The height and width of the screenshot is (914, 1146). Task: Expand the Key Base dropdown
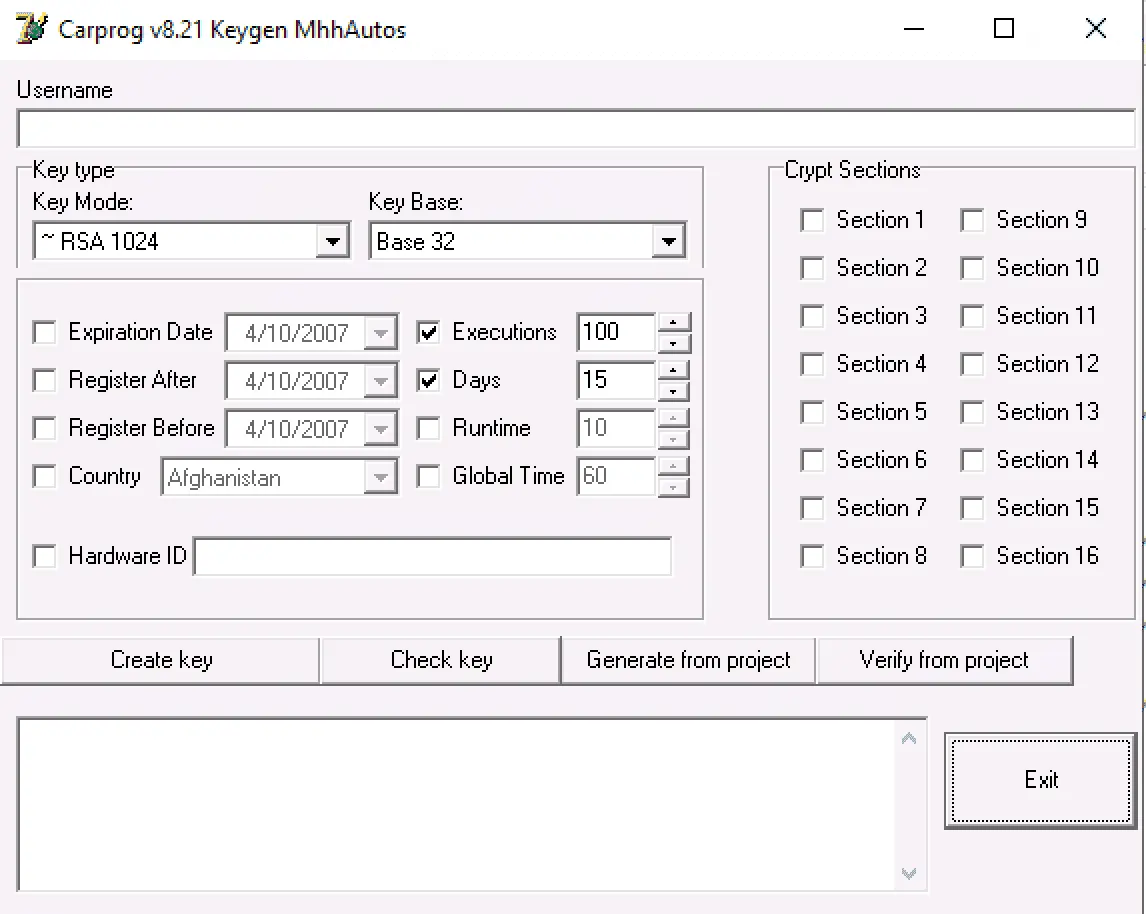tap(668, 241)
